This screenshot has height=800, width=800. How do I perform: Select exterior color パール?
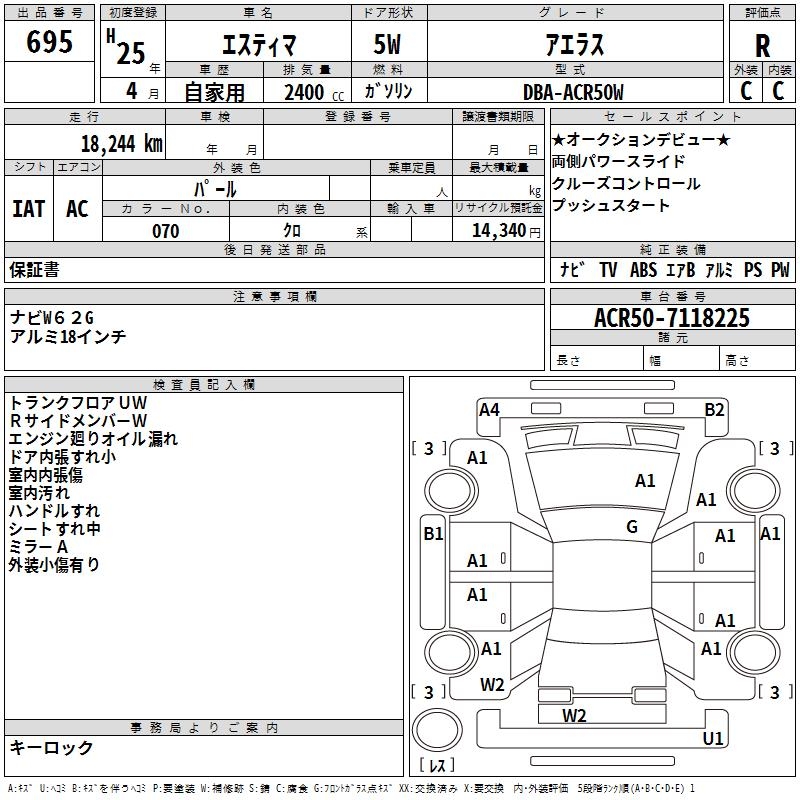(215, 189)
